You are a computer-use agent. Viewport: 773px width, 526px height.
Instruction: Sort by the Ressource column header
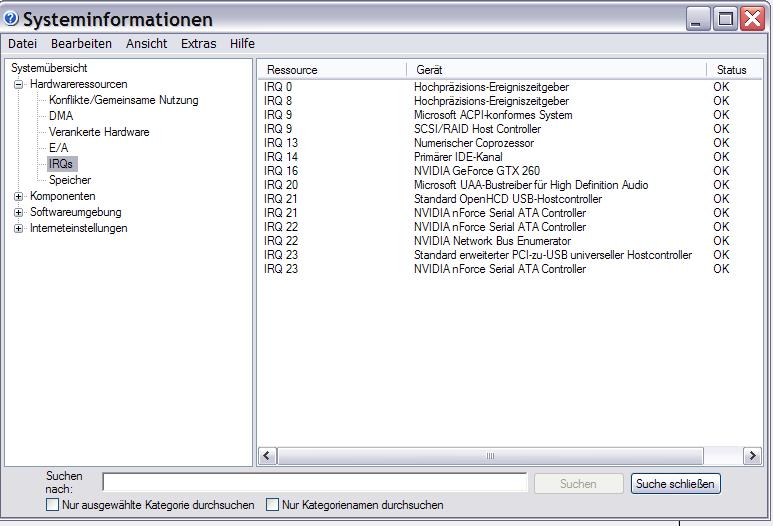(x=332, y=70)
